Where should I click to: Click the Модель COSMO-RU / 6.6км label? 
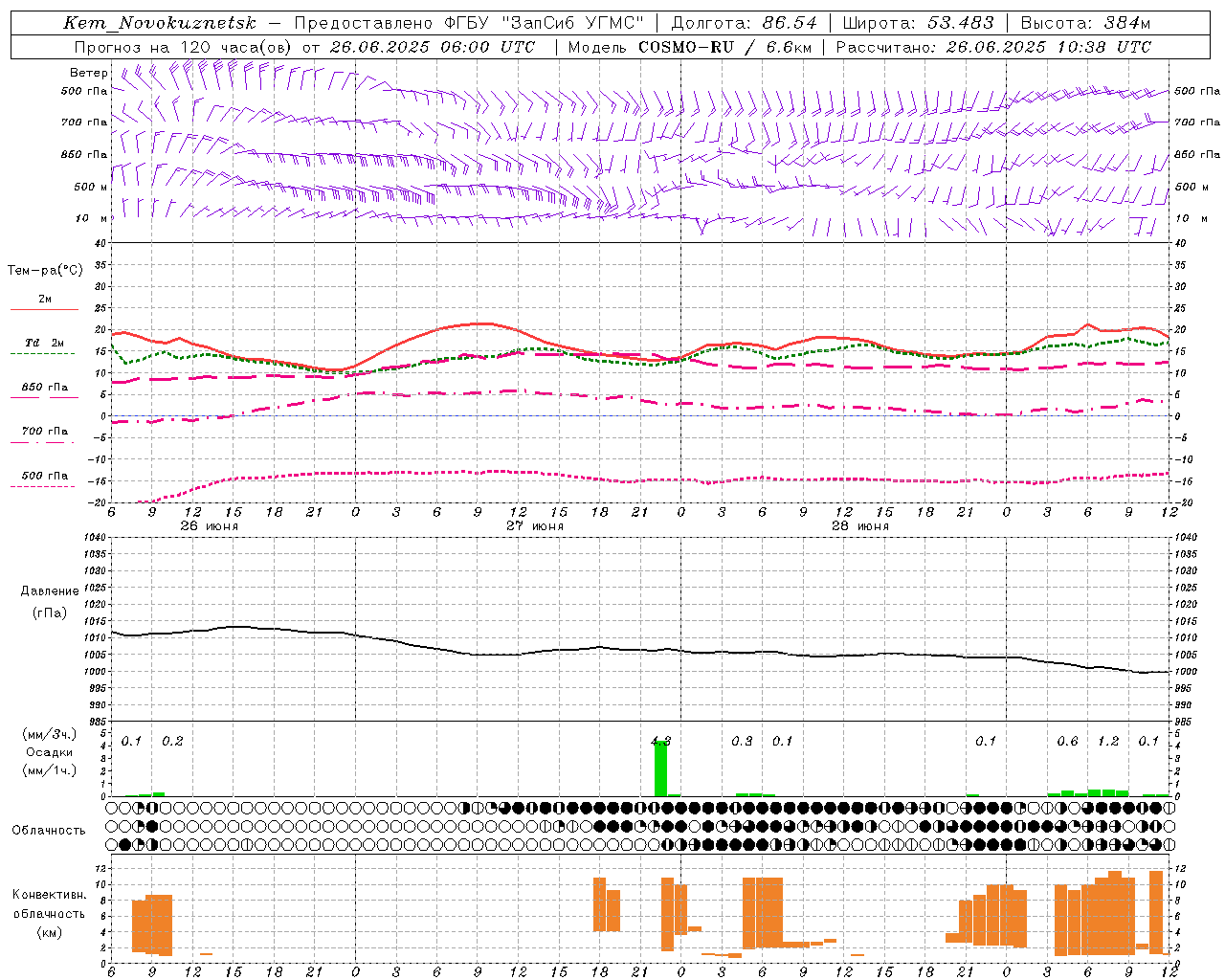coord(690,47)
